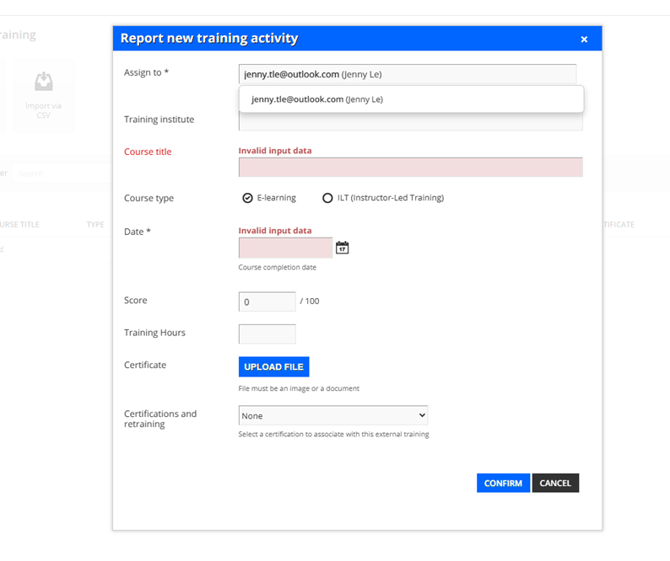The image size is (670, 561).
Task: Click the invalid Course title field
Action: tap(410, 167)
